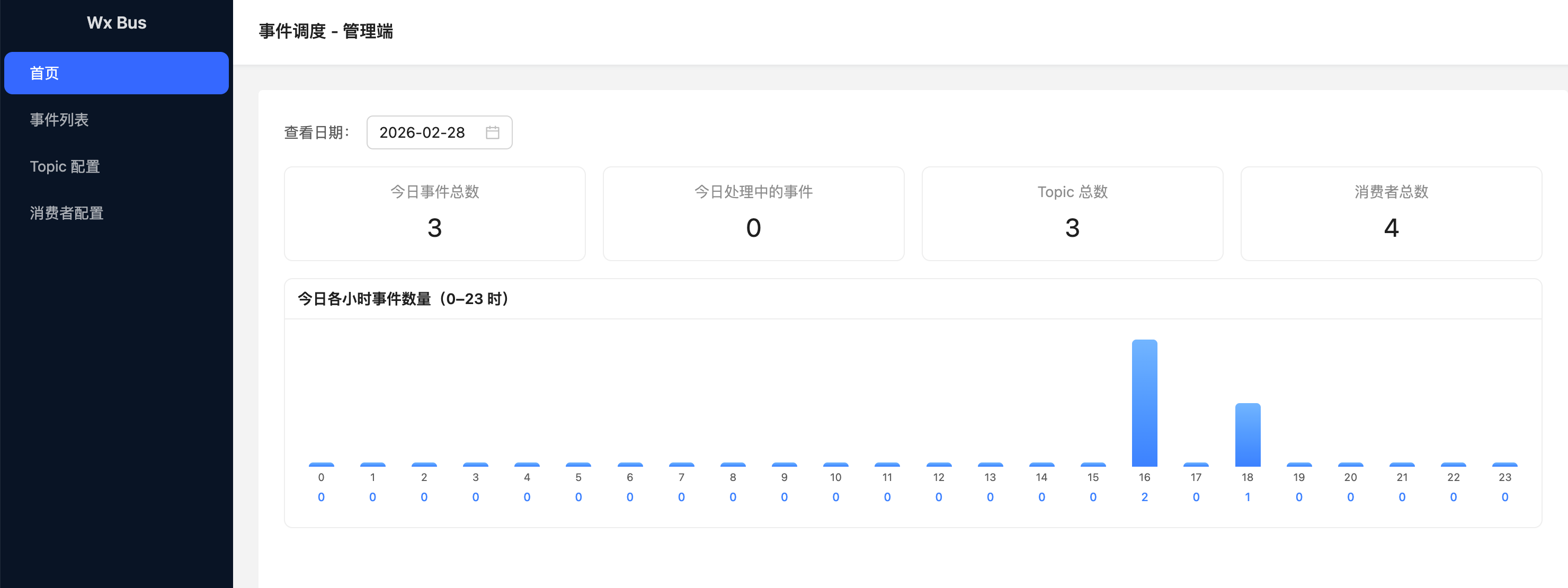
Task: Click the Topic 总数 card
Action: coord(1072,213)
